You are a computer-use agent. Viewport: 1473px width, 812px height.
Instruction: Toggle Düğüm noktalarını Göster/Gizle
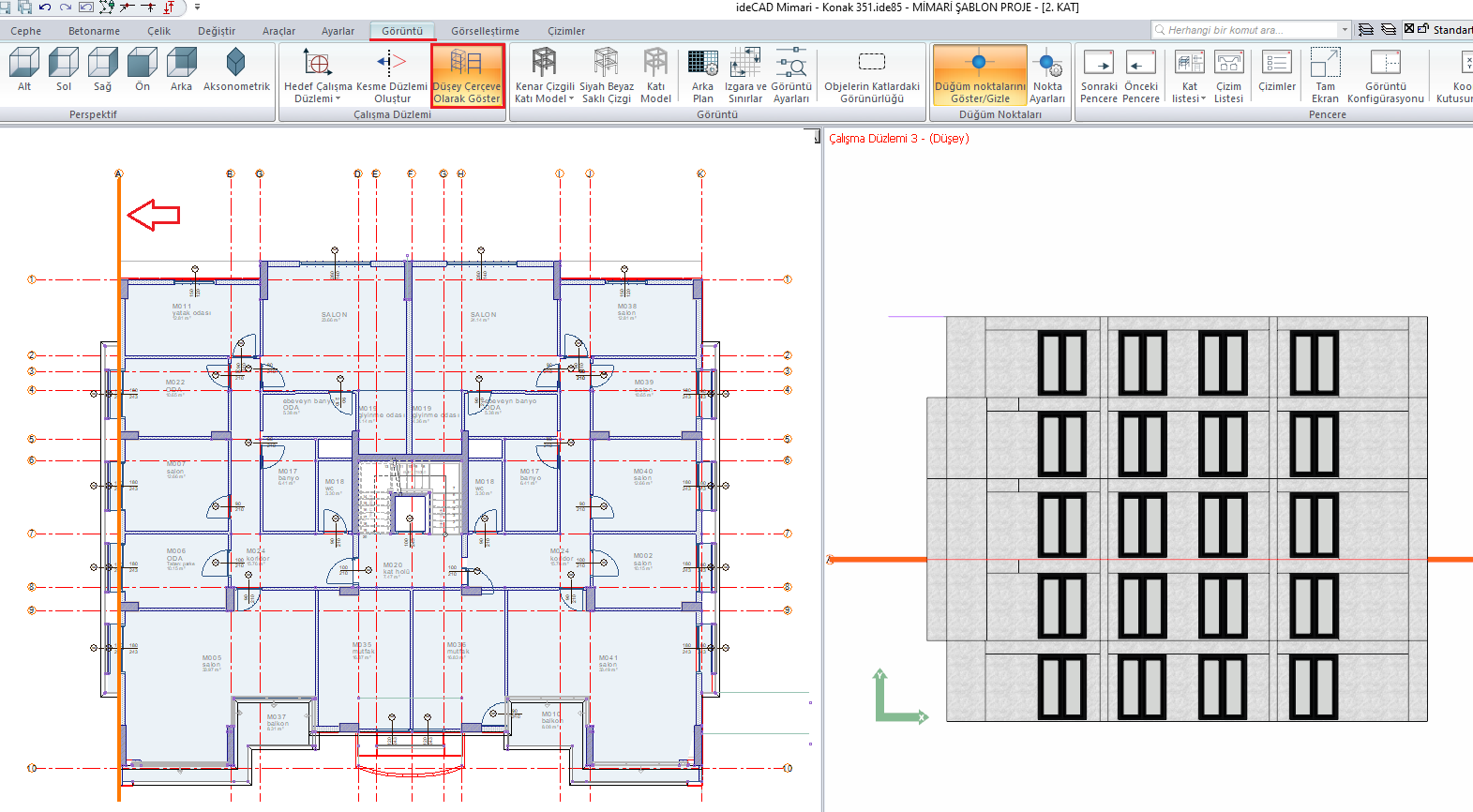point(980,75)
